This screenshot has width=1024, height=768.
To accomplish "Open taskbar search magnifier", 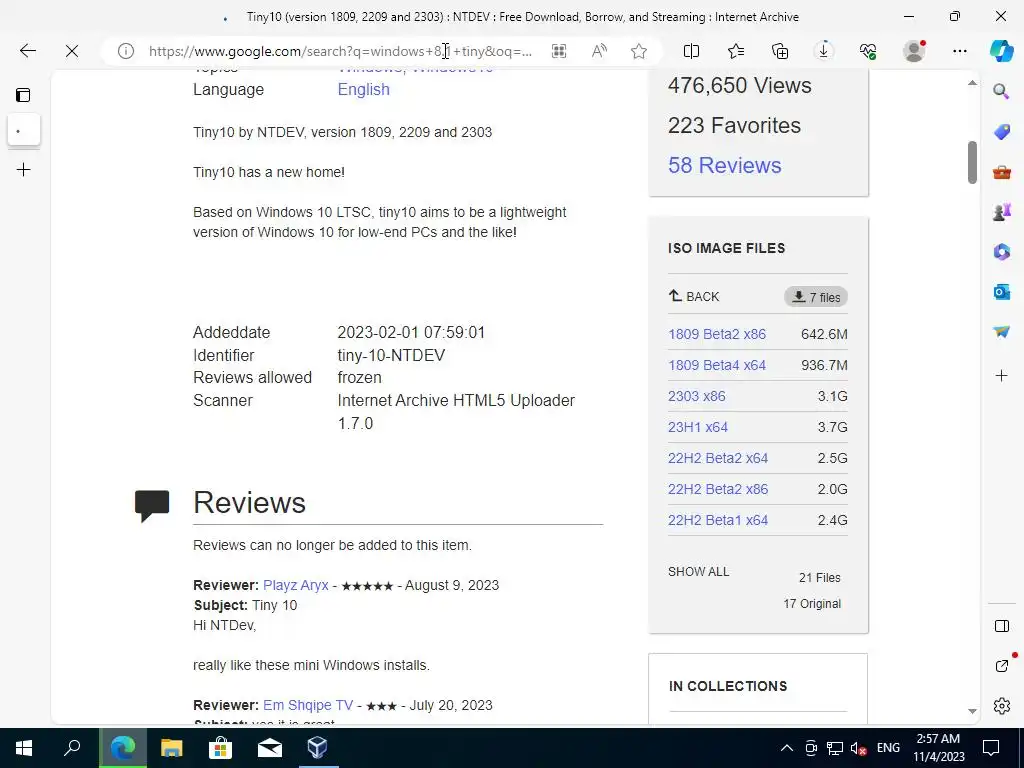I will pos(72,748).
